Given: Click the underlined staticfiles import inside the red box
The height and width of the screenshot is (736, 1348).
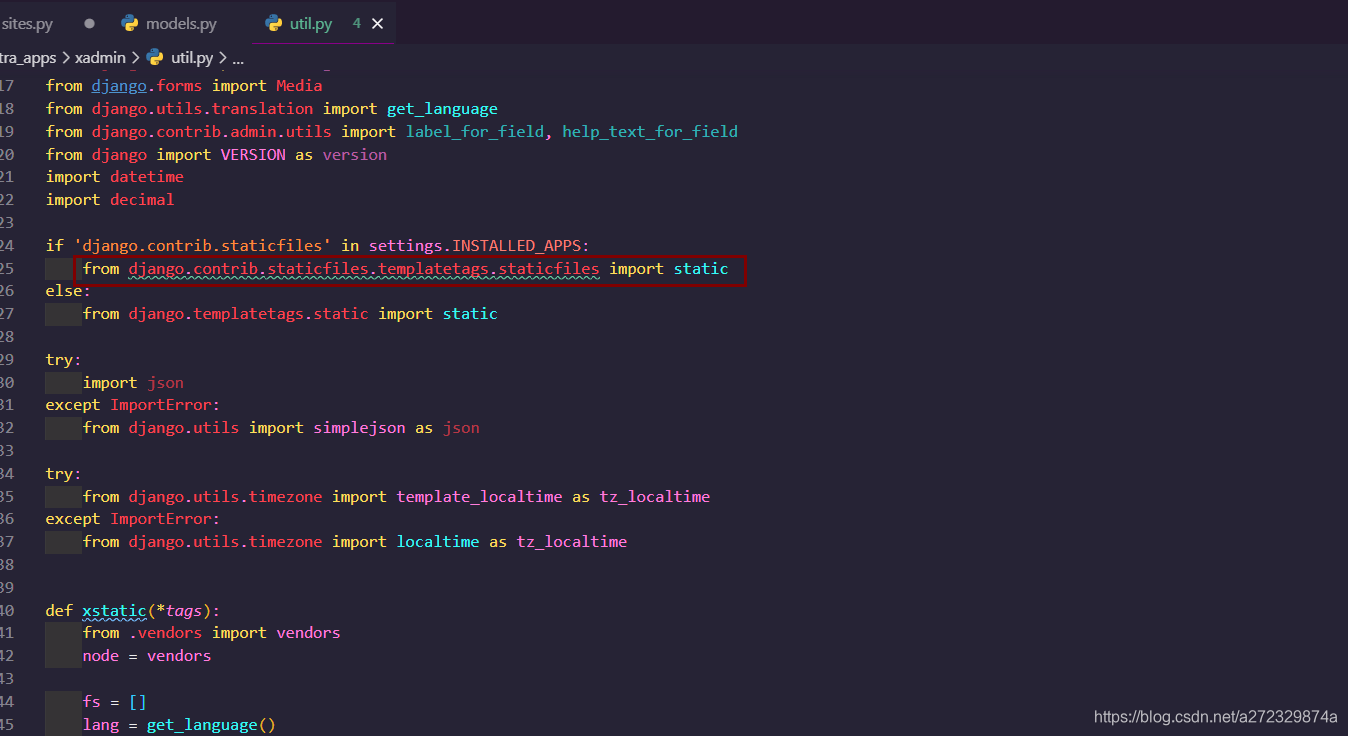Looking at the screenshot, I should click(x=363, y=268).
